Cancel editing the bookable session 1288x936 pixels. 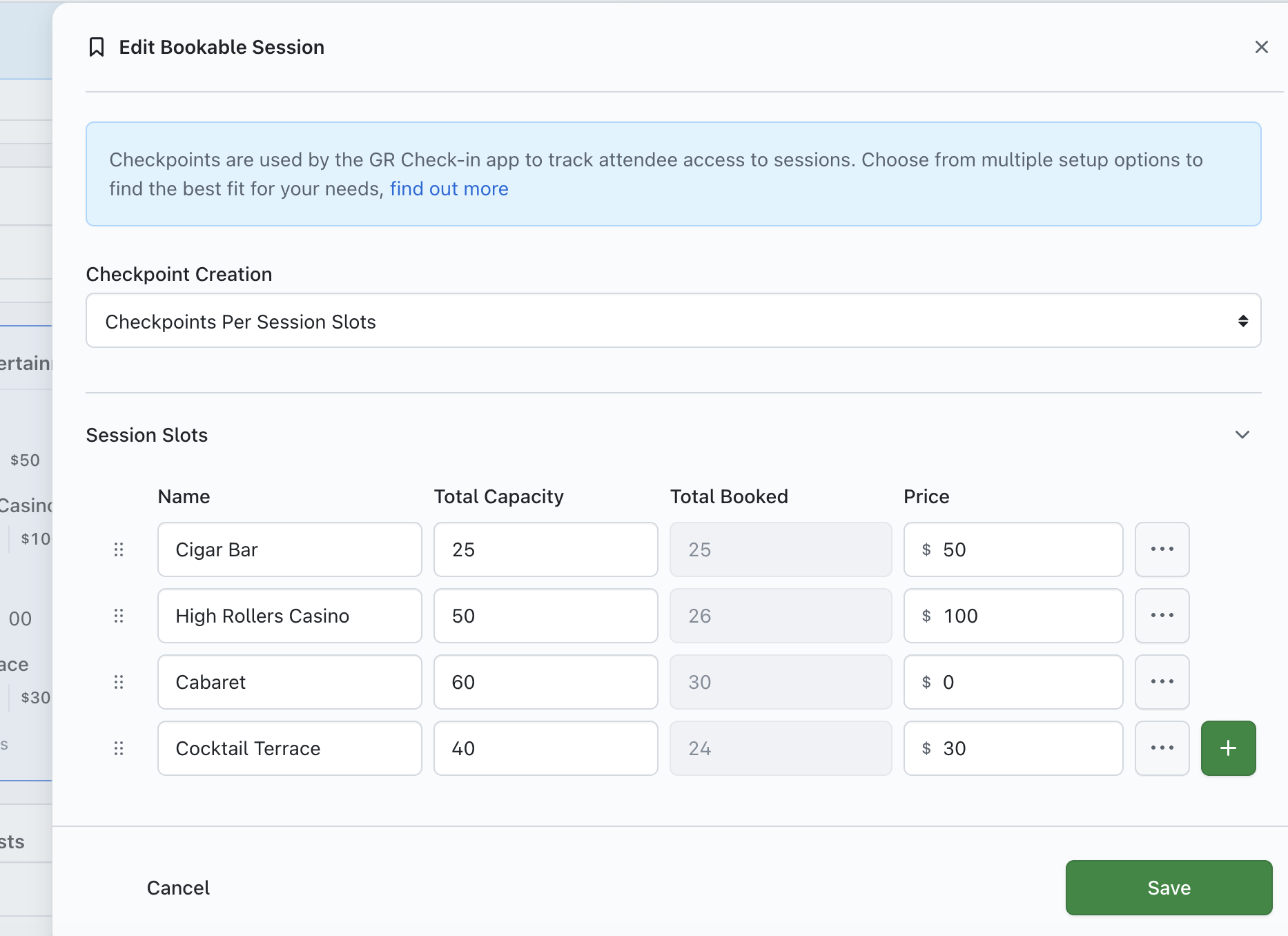(x=178, y=888)
